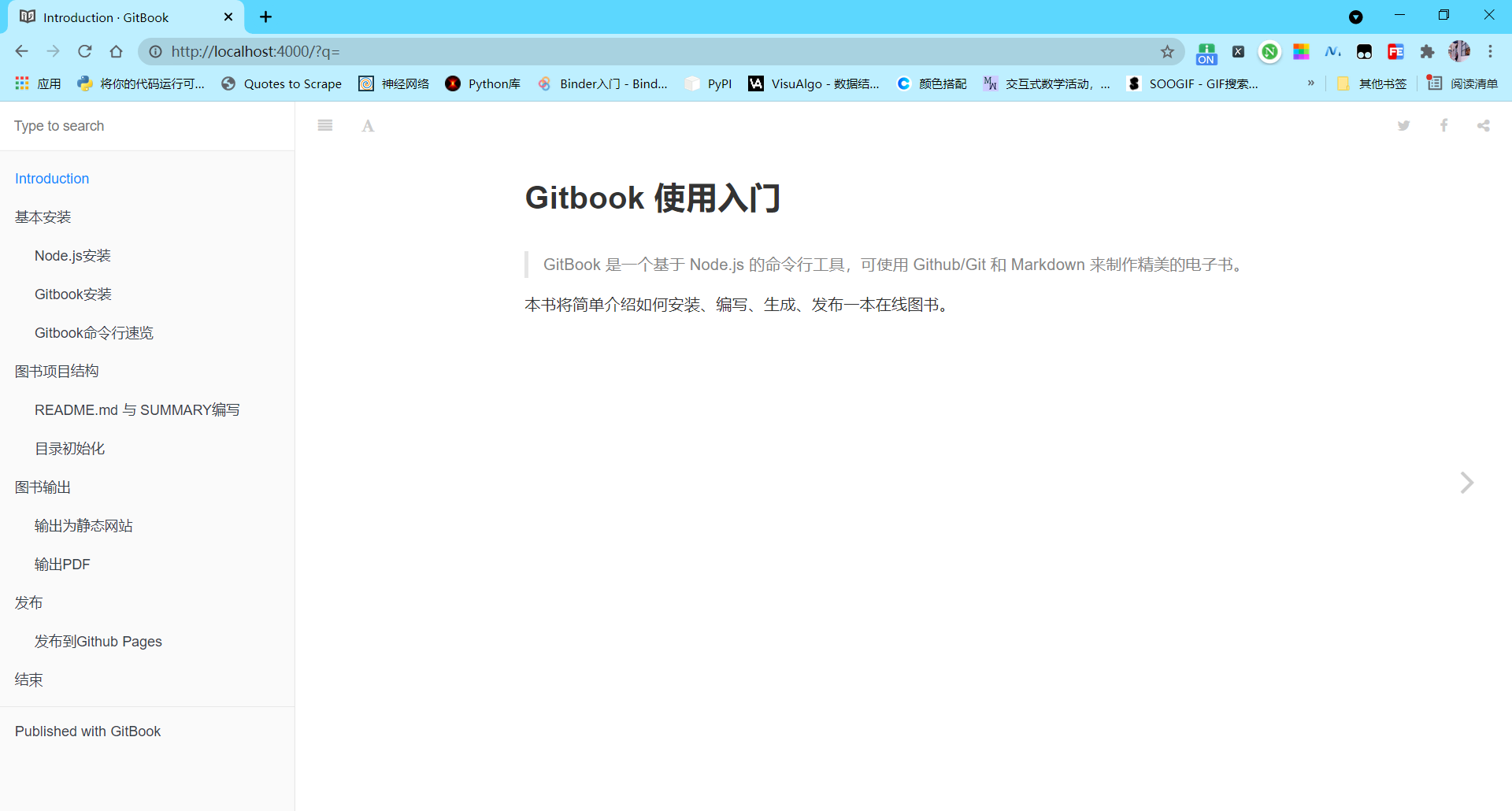Go back in browser history

pos(21,51)
